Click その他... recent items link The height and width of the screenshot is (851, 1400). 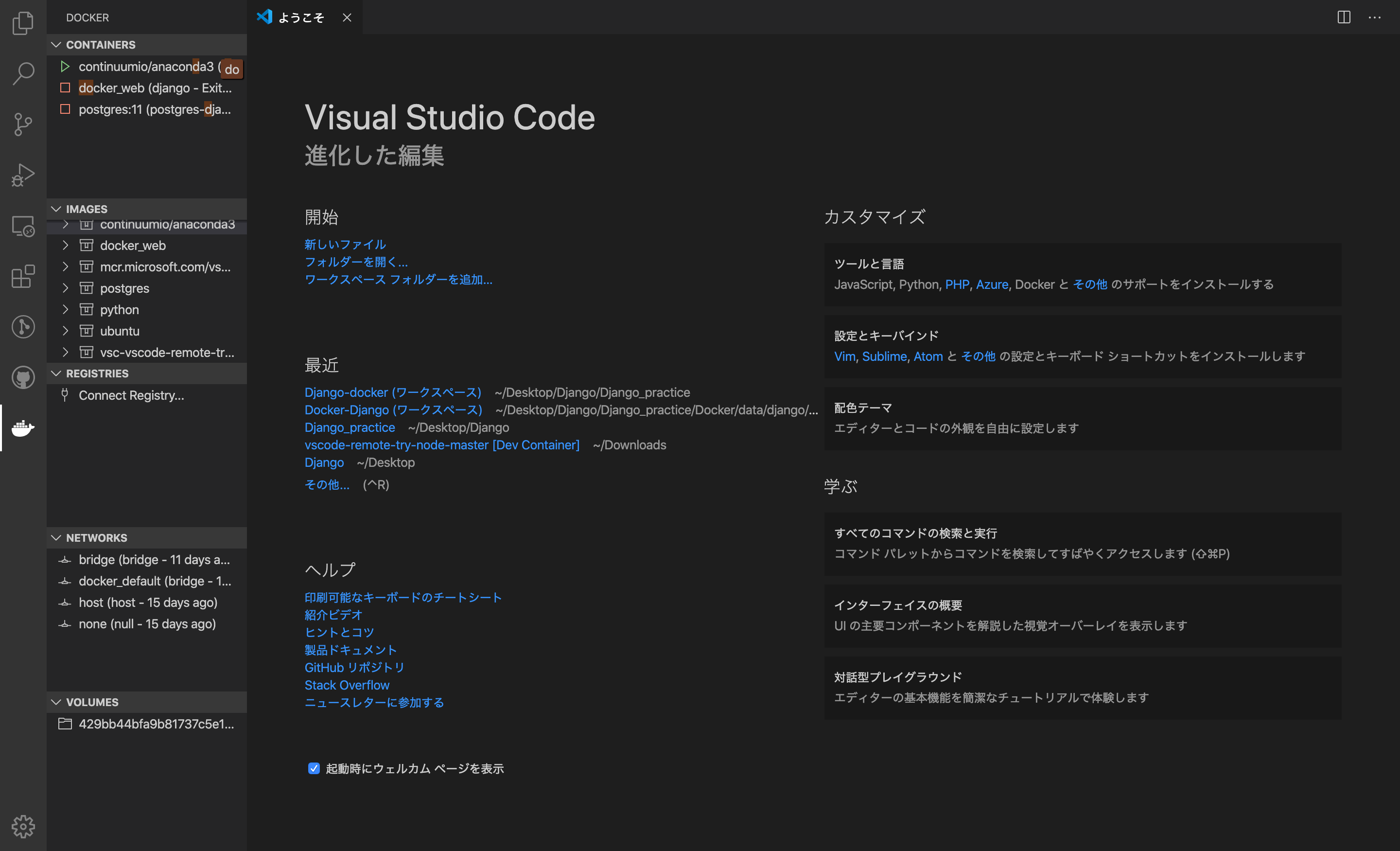327,485
